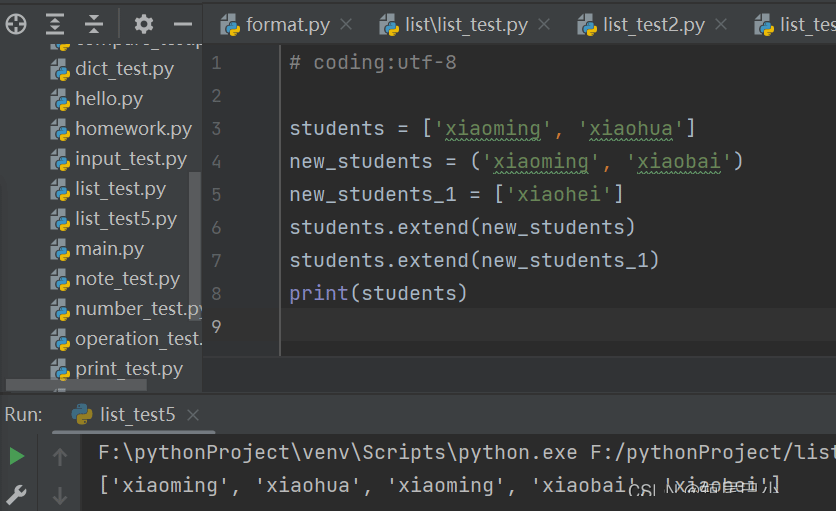The width and height of the screenshot is (836, 511).
Task: Close the list\list_test.py tab
Action: (x=544, y=25)
